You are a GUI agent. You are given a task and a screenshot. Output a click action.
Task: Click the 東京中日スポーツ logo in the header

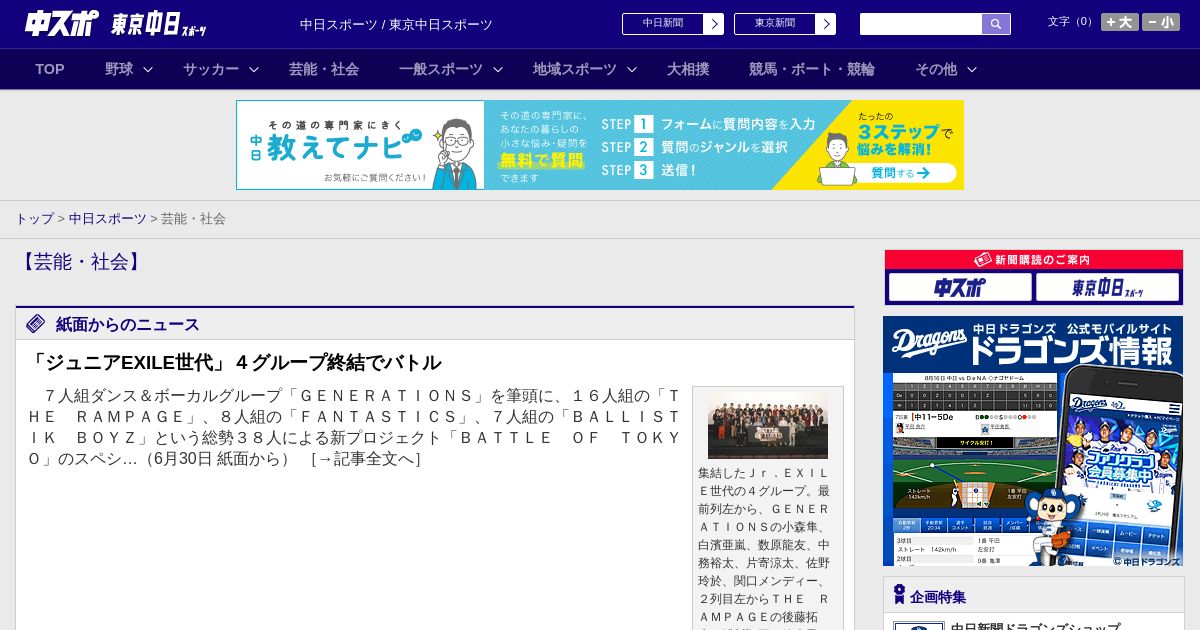(159, 24)
